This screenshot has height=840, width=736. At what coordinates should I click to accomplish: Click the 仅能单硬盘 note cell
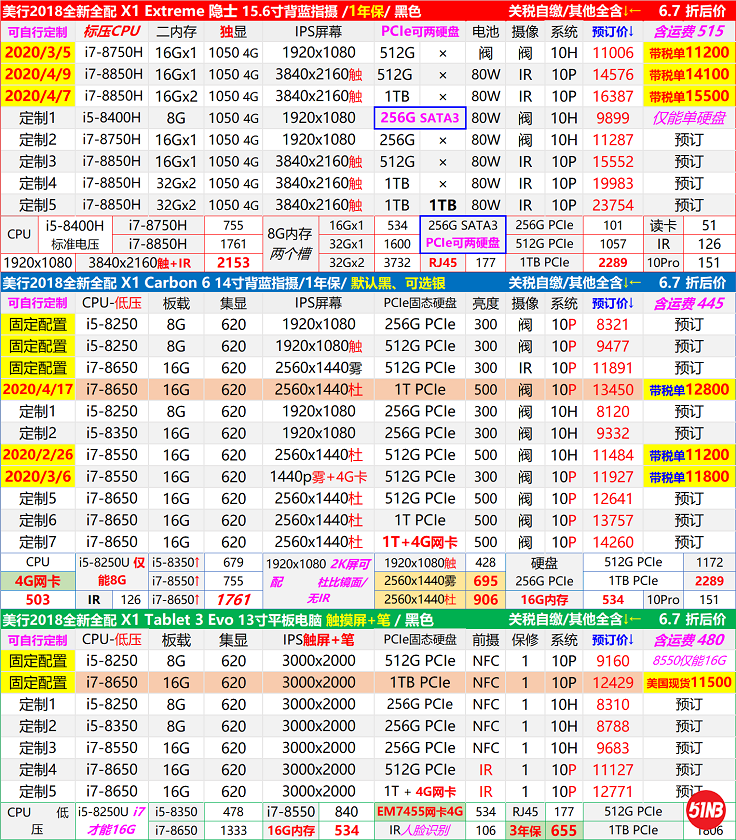[x=689, y=118]
